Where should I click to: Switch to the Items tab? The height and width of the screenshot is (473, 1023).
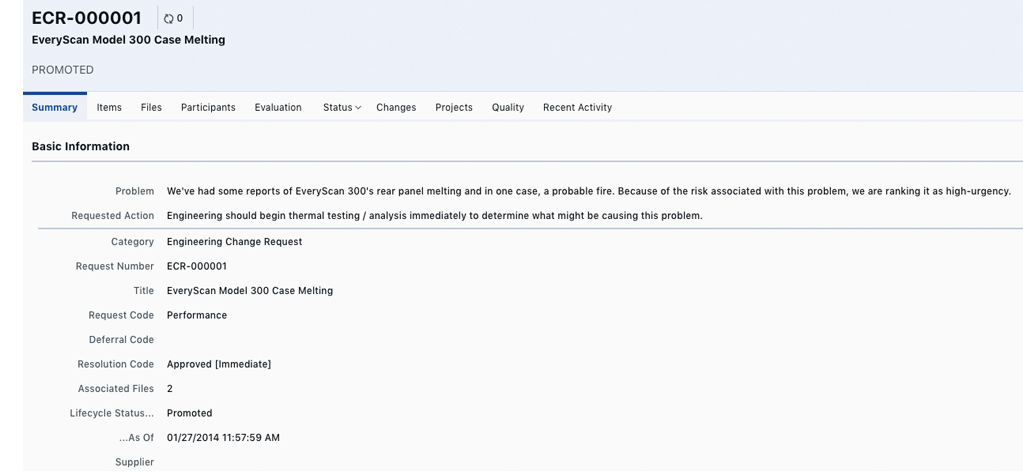[109, 108]
